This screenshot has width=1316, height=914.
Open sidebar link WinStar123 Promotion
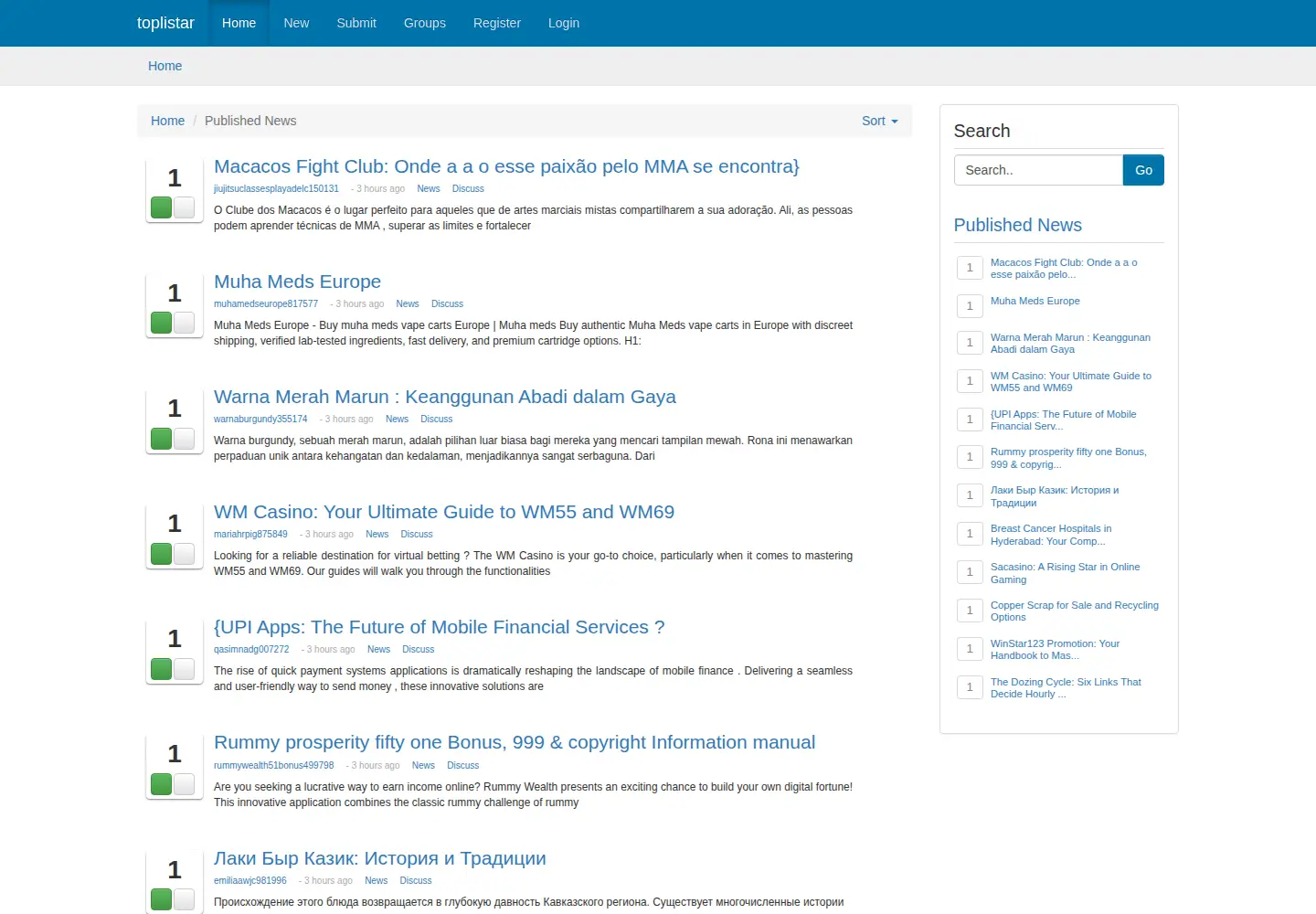[x=1055, y=649]
